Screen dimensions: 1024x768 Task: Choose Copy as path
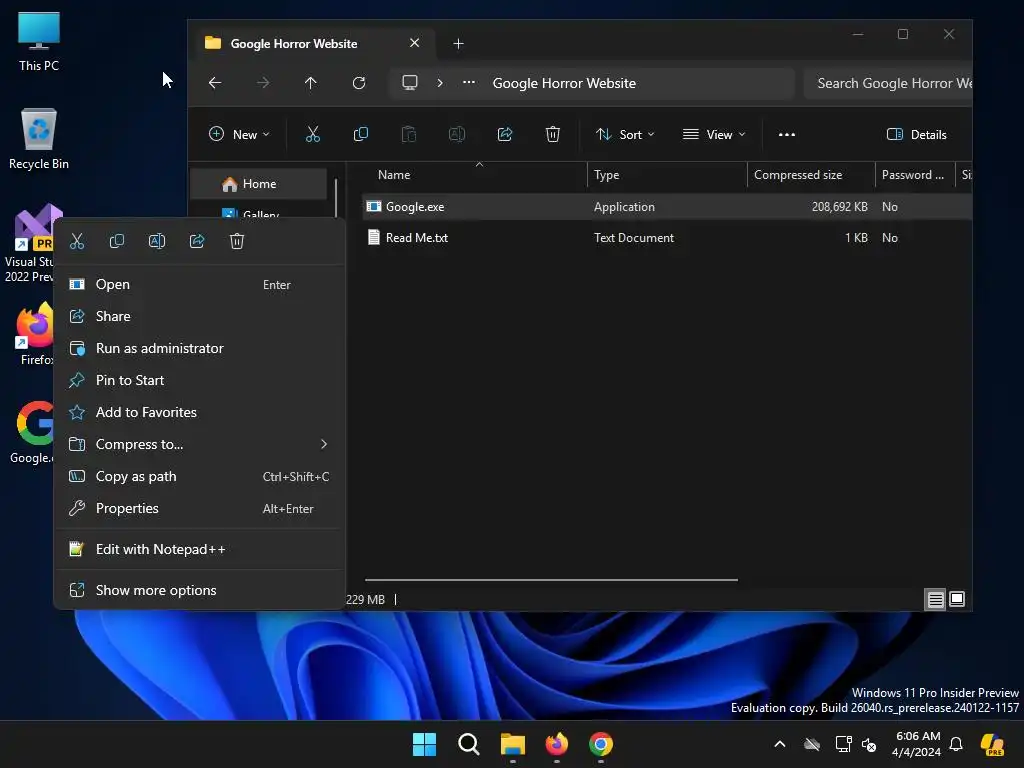(x=199, y=476)
